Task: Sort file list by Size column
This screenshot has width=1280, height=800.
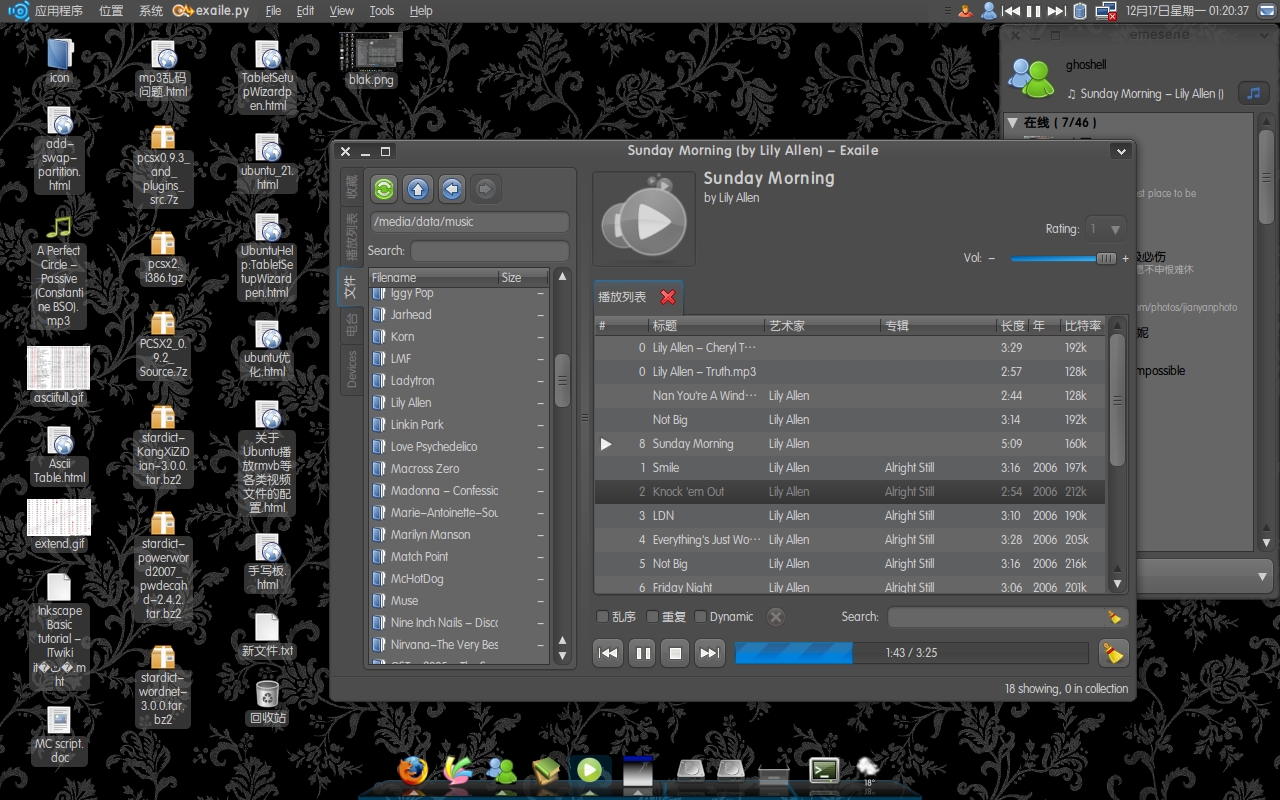Action: 524,277
